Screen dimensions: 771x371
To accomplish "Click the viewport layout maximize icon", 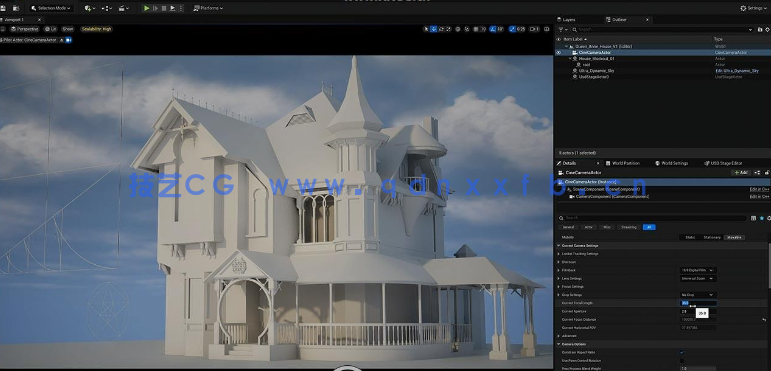I will pyautogui.click(x=547, y=29).
